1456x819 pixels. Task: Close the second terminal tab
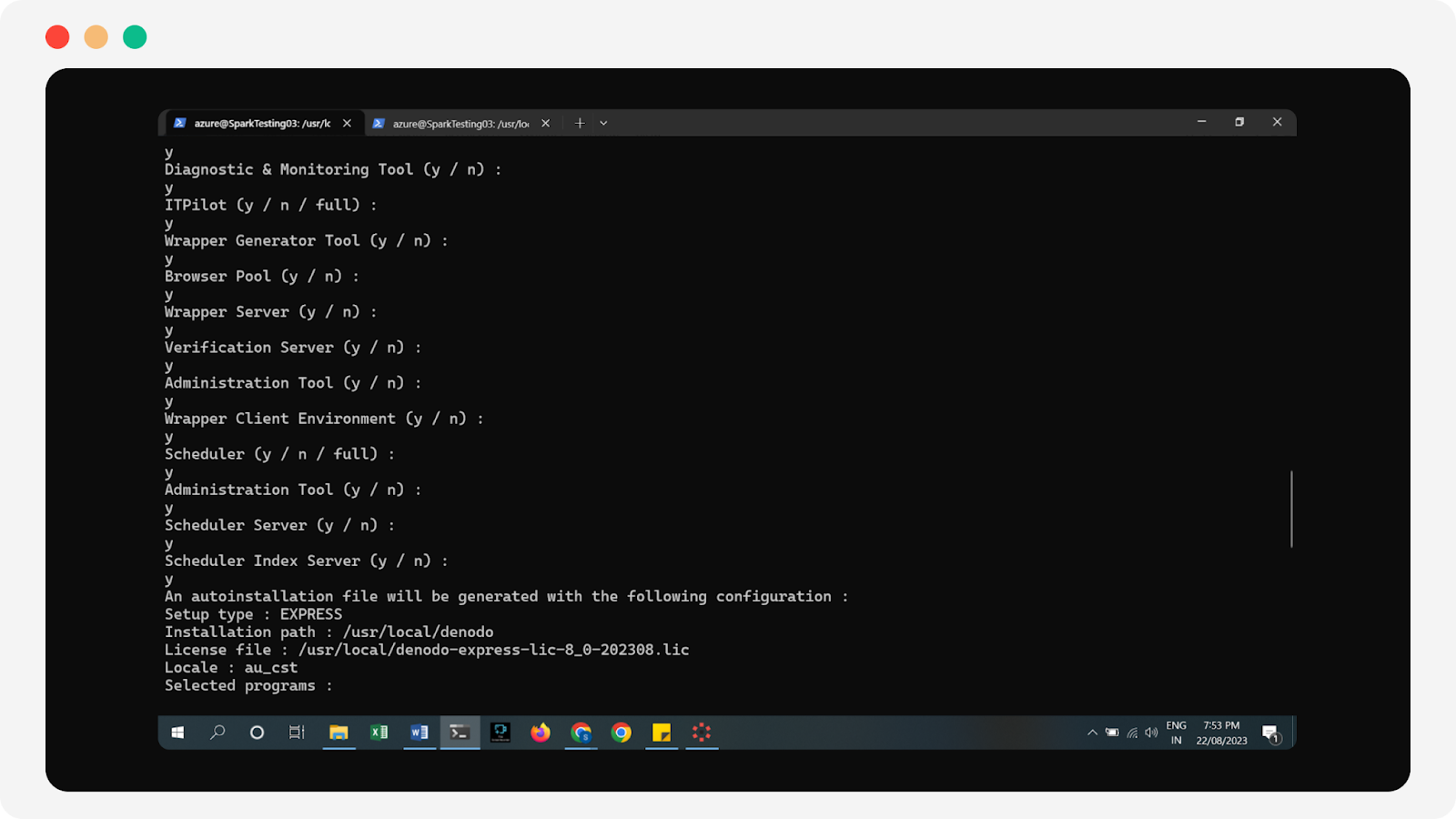545,124
